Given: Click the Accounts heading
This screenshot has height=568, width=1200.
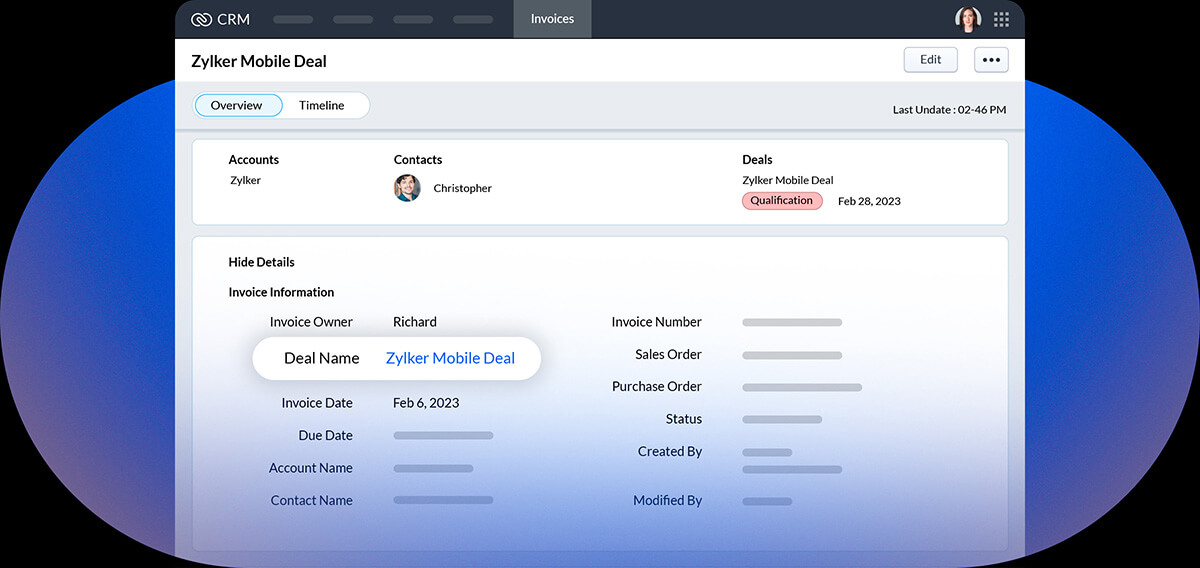Looking at the screenshot, I should (254, 160).
